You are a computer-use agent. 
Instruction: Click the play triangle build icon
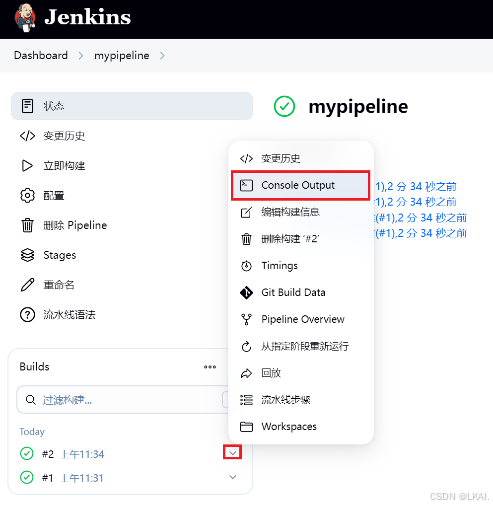[27, 166]
